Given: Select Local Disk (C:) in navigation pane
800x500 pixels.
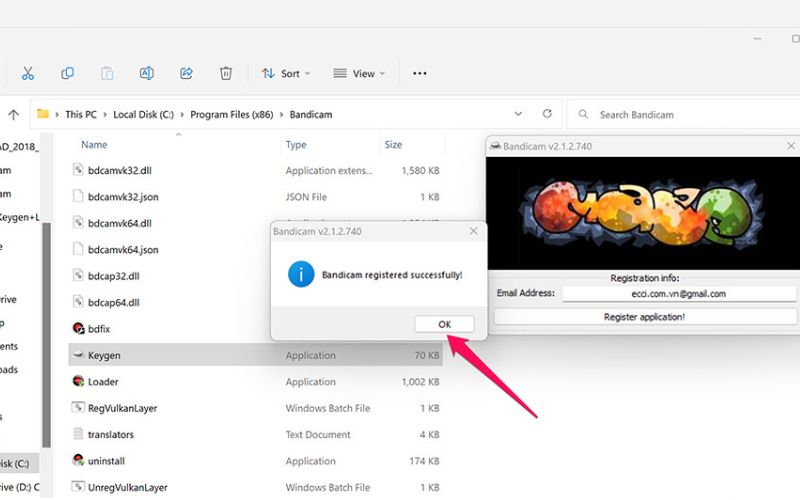Looking at the screenshot, I should click(x=19, y=464).
